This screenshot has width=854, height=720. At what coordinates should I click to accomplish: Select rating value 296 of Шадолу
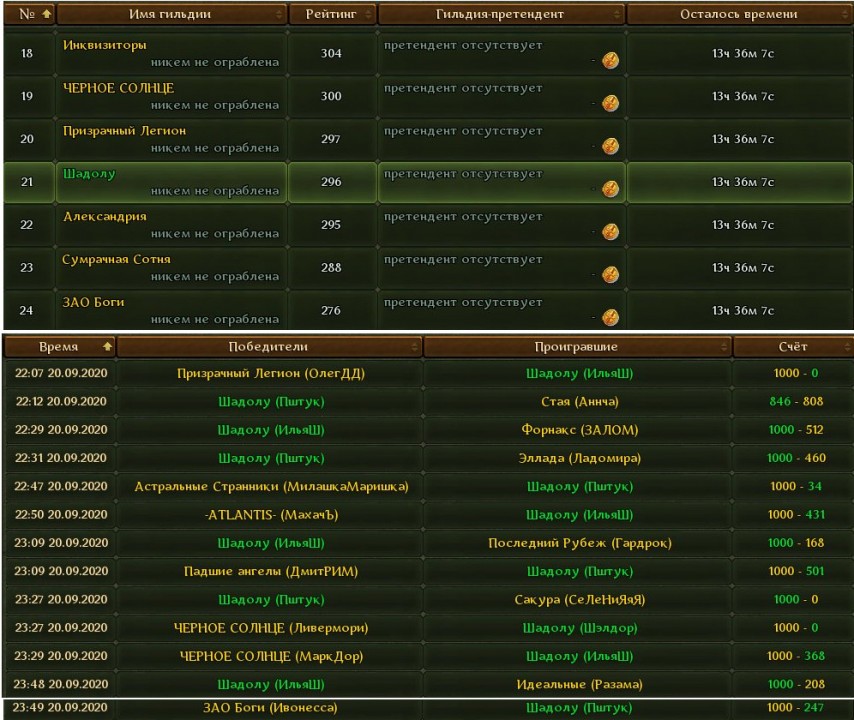click(x=331, y=182)
